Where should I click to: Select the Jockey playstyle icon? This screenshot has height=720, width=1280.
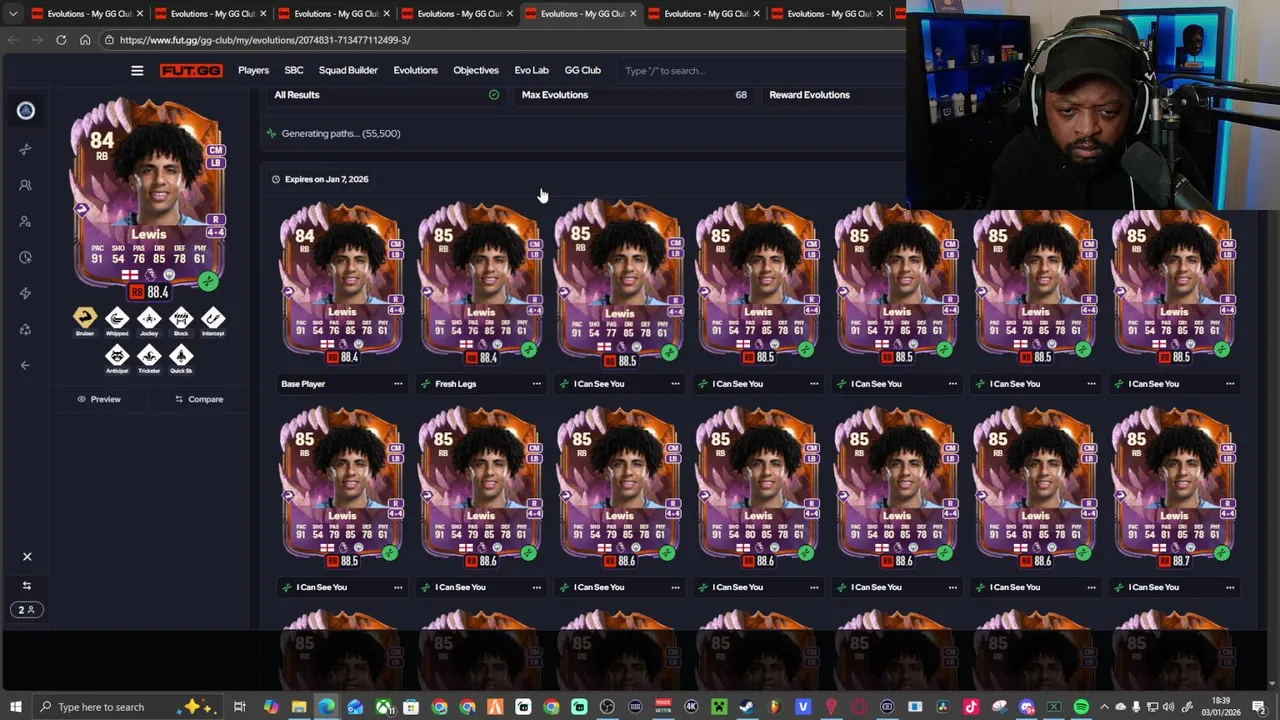tap(149, 319)
